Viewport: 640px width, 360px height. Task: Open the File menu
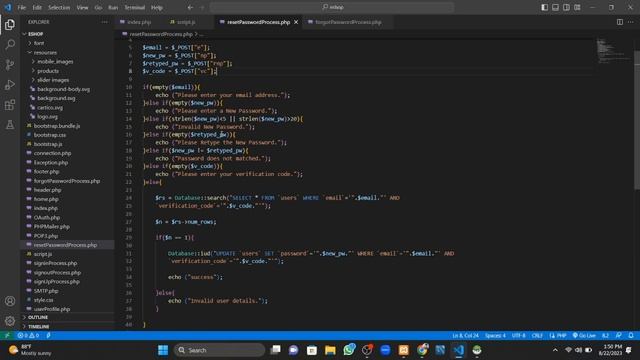point(22,7)
